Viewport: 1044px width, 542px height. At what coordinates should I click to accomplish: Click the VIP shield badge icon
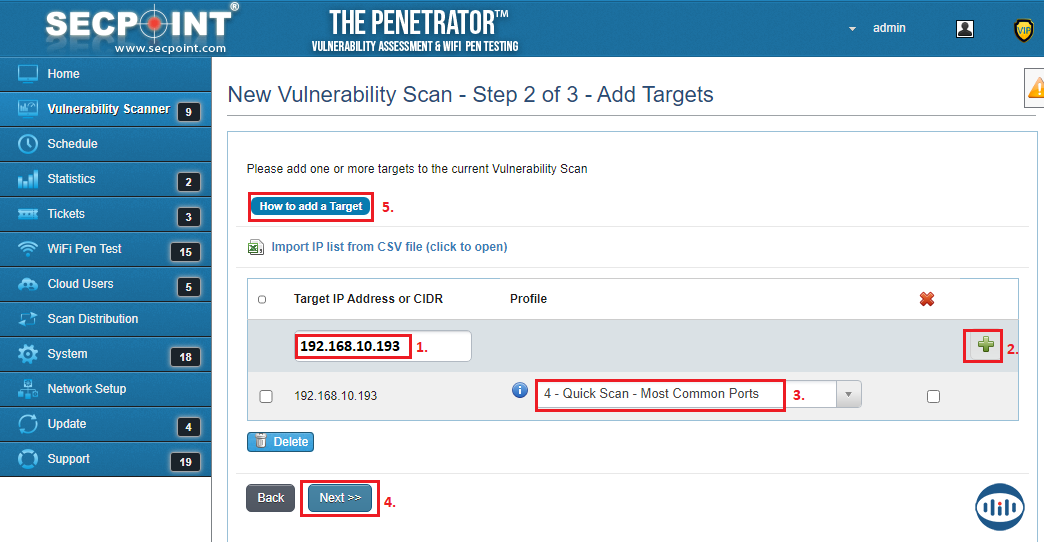tap(1023, 30)
